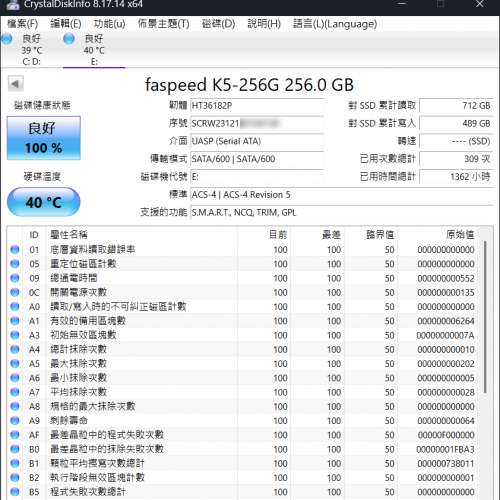Click the CrystalDiskInfo app icon in title bar
Screen dimensions: 500x500
[13, 5]
